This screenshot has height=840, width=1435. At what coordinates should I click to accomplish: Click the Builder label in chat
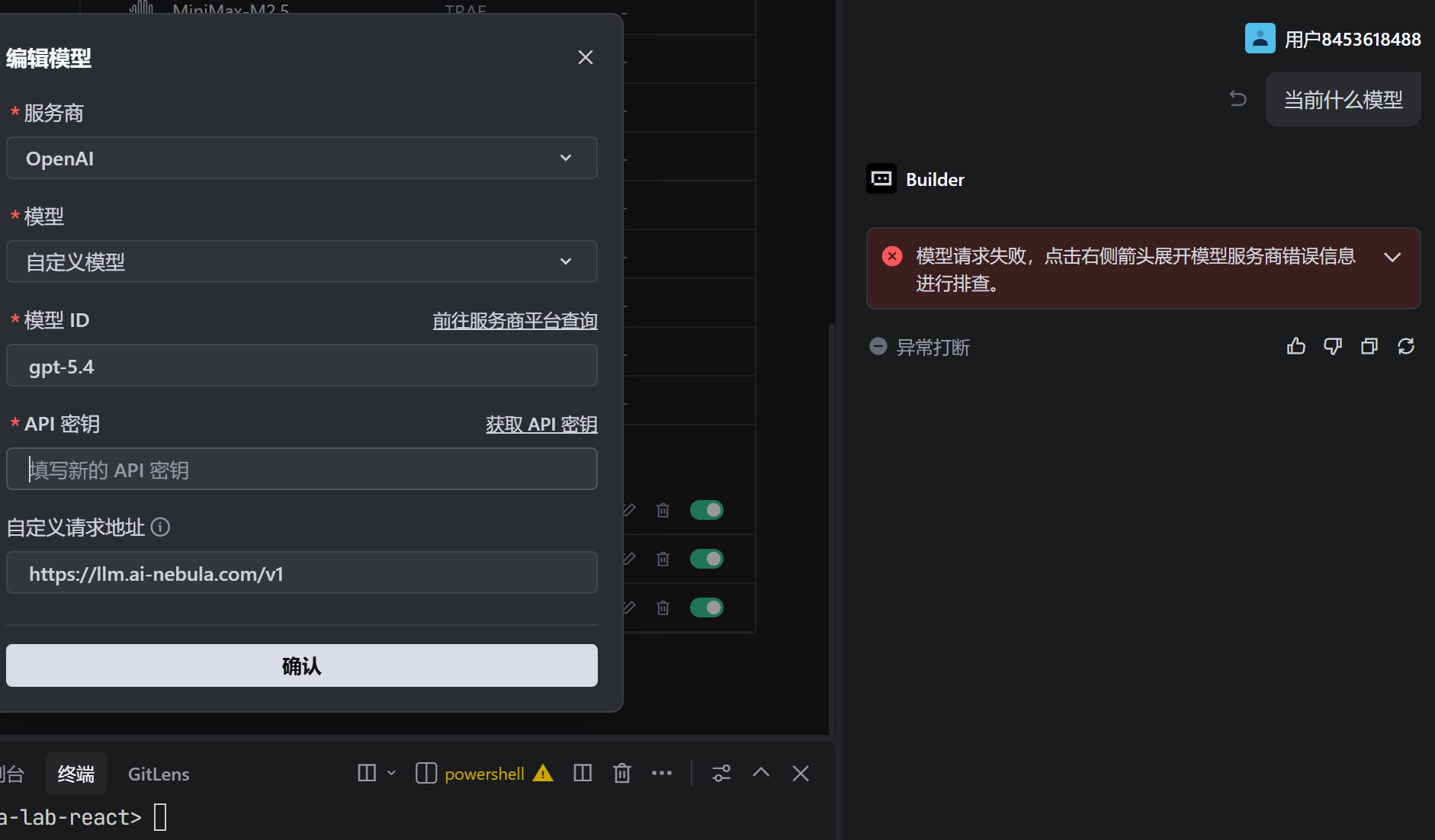935,179
